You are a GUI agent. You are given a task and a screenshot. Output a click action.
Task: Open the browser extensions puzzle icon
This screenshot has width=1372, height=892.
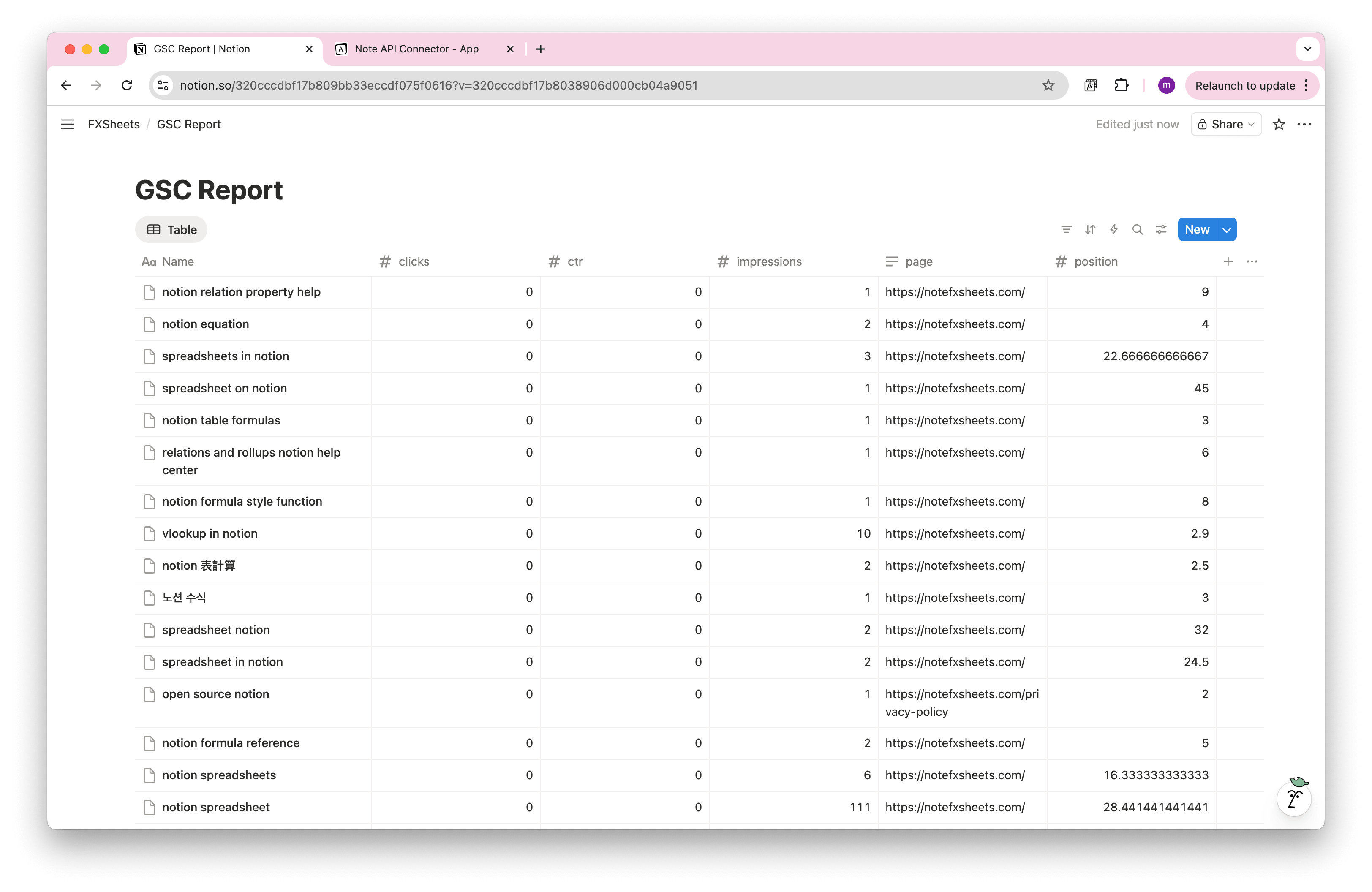click(1122, 85)
